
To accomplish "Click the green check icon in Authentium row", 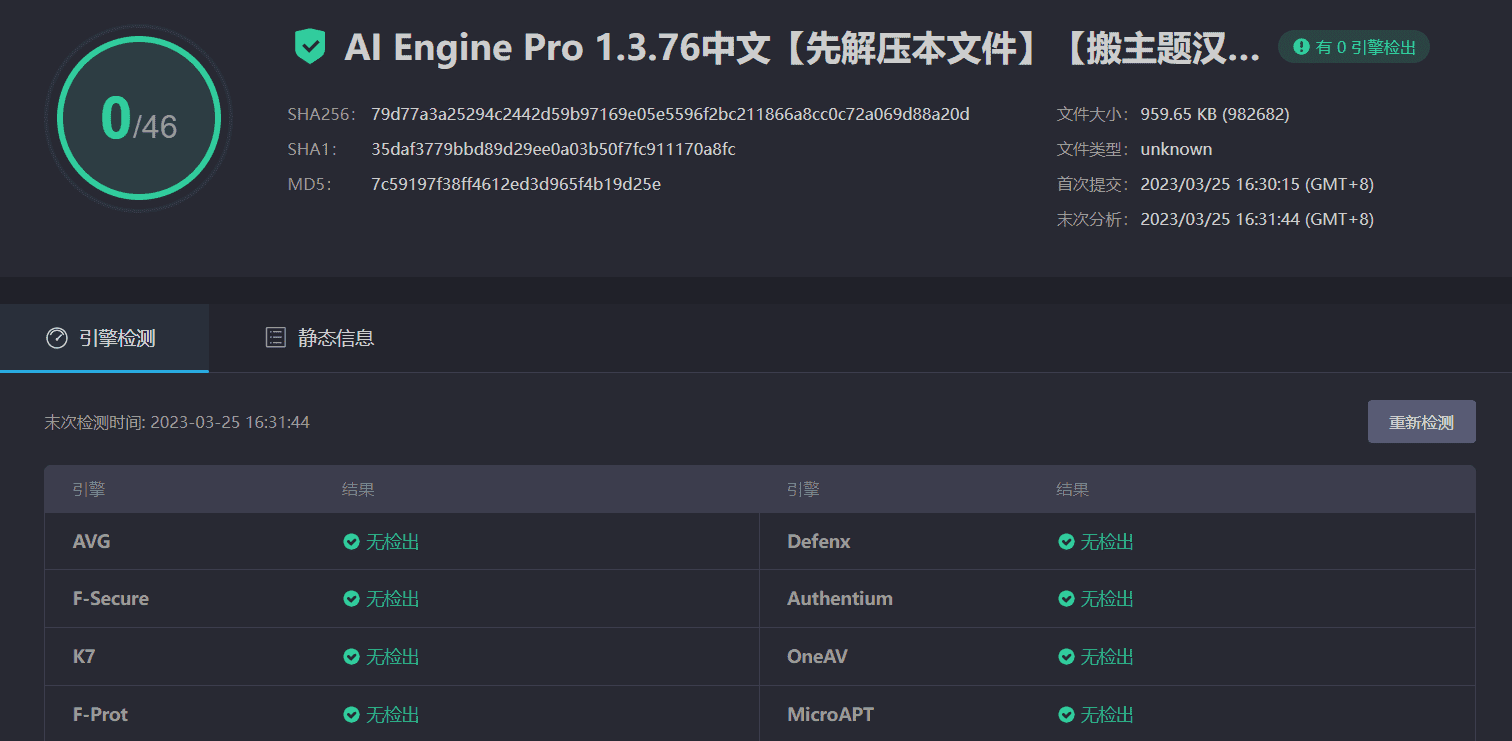I will [x=1066, y=599].
